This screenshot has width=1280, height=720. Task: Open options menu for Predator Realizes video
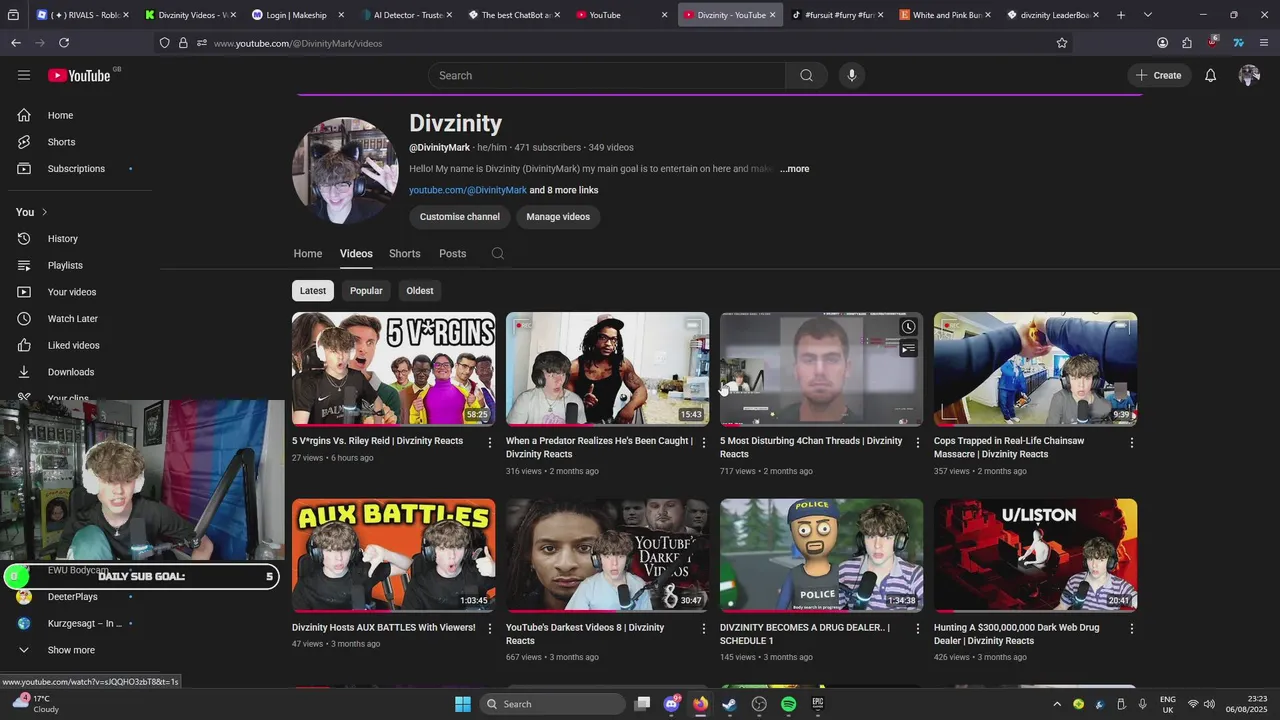703,442
